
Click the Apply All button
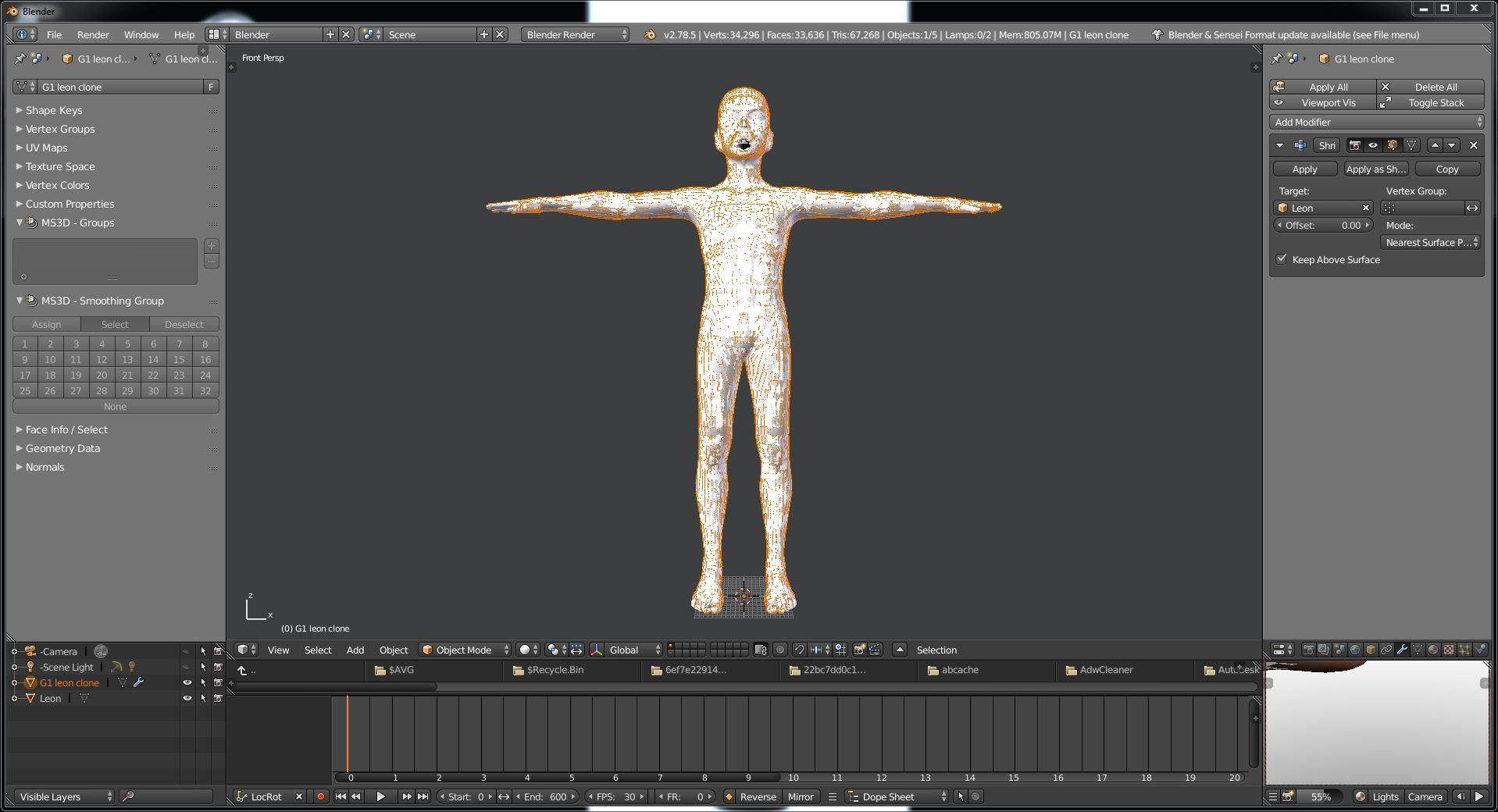click(1323, 87)
